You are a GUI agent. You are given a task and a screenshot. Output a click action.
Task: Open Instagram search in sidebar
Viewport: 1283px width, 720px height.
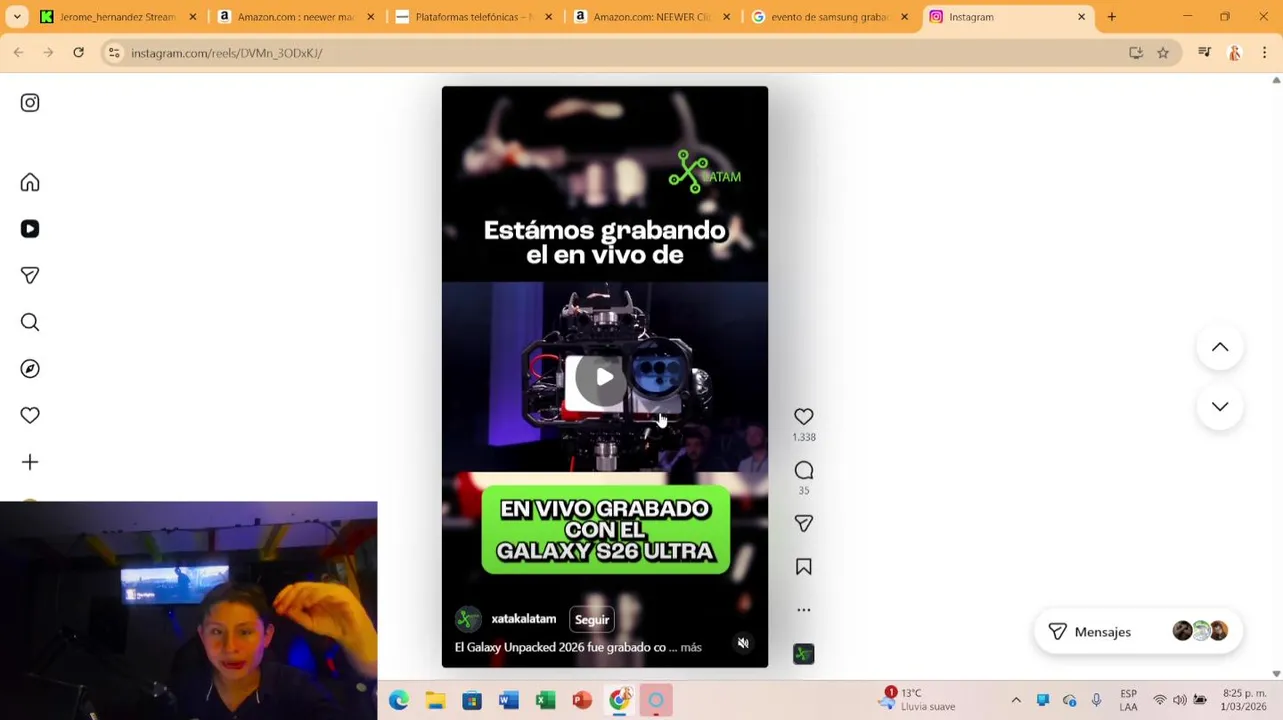point(30,322)
